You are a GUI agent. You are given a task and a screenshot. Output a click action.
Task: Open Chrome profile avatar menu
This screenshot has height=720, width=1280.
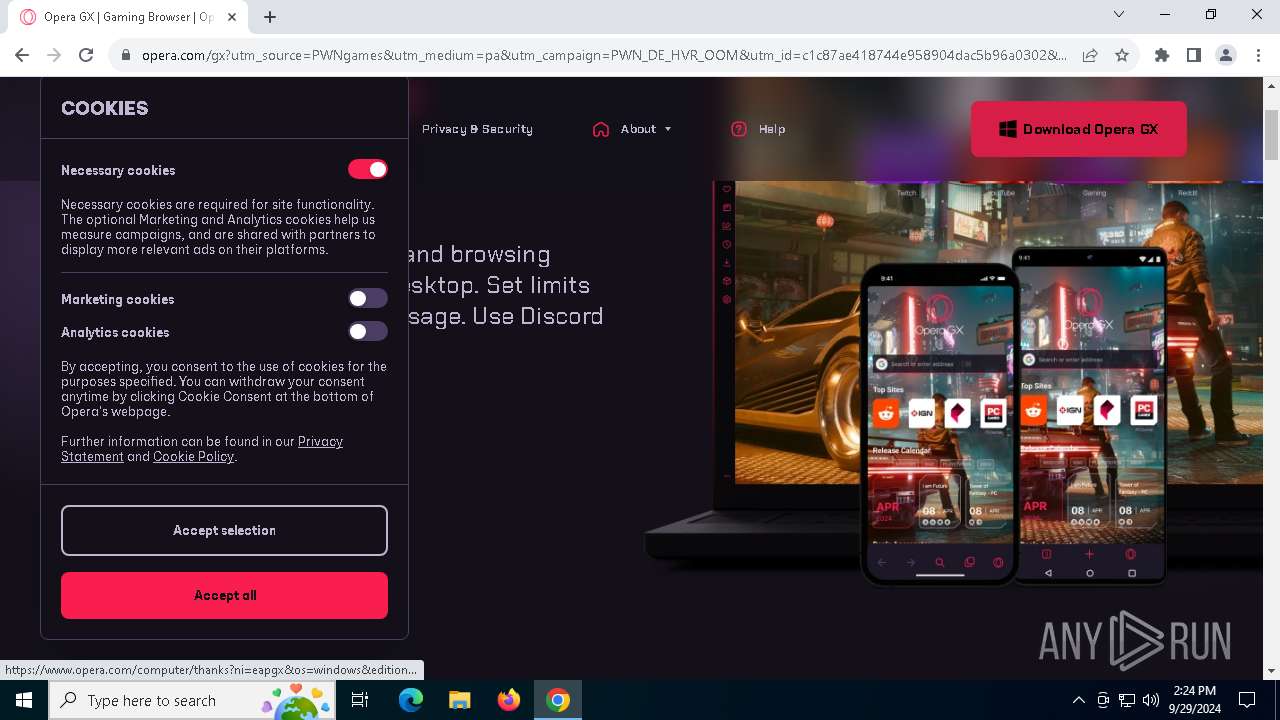pyautogui.click(x=1226, y=56)
